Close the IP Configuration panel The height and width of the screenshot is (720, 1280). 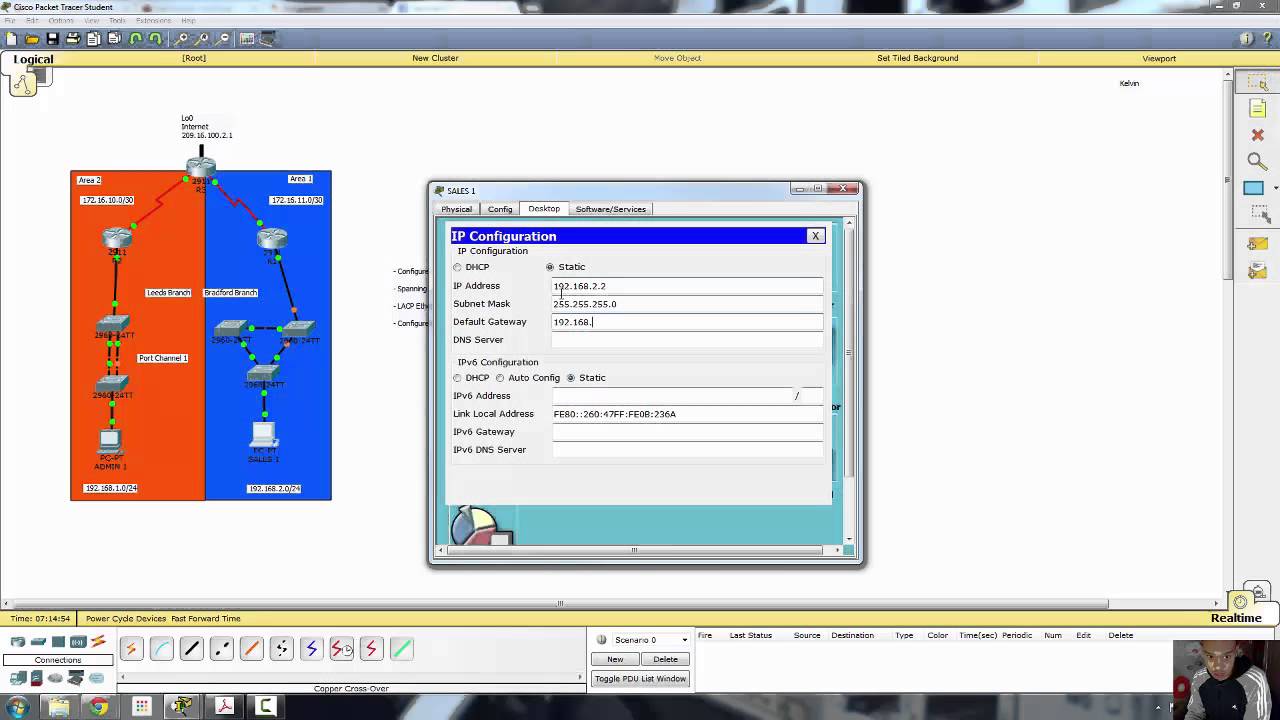[815, 236]
